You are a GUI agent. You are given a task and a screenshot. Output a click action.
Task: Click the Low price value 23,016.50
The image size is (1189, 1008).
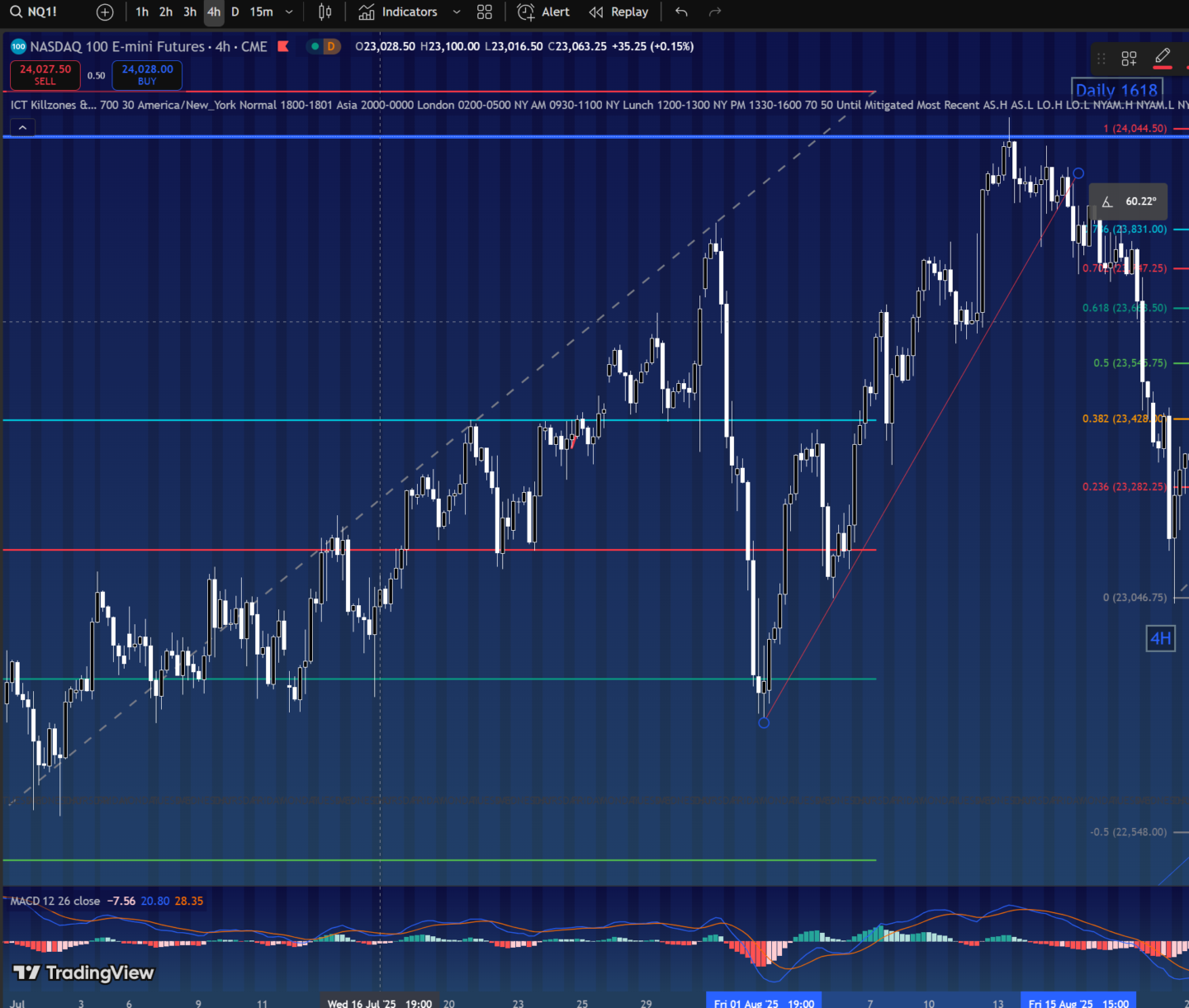coord(517,46)
